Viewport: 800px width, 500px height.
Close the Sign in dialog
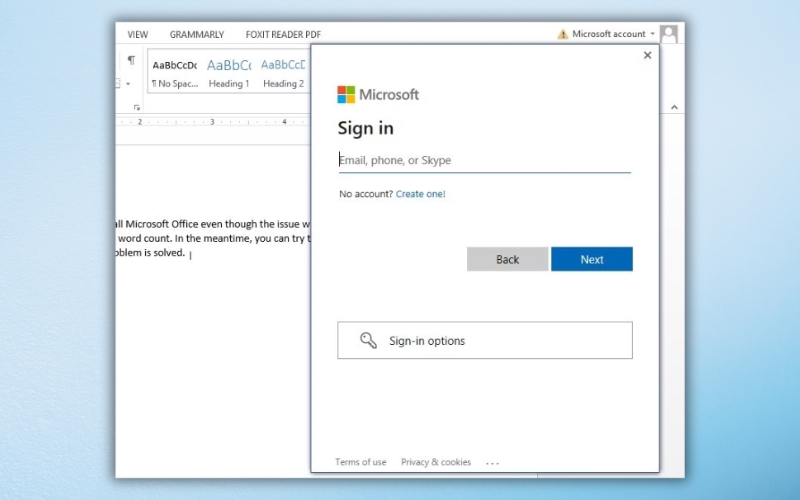[647, 55]
